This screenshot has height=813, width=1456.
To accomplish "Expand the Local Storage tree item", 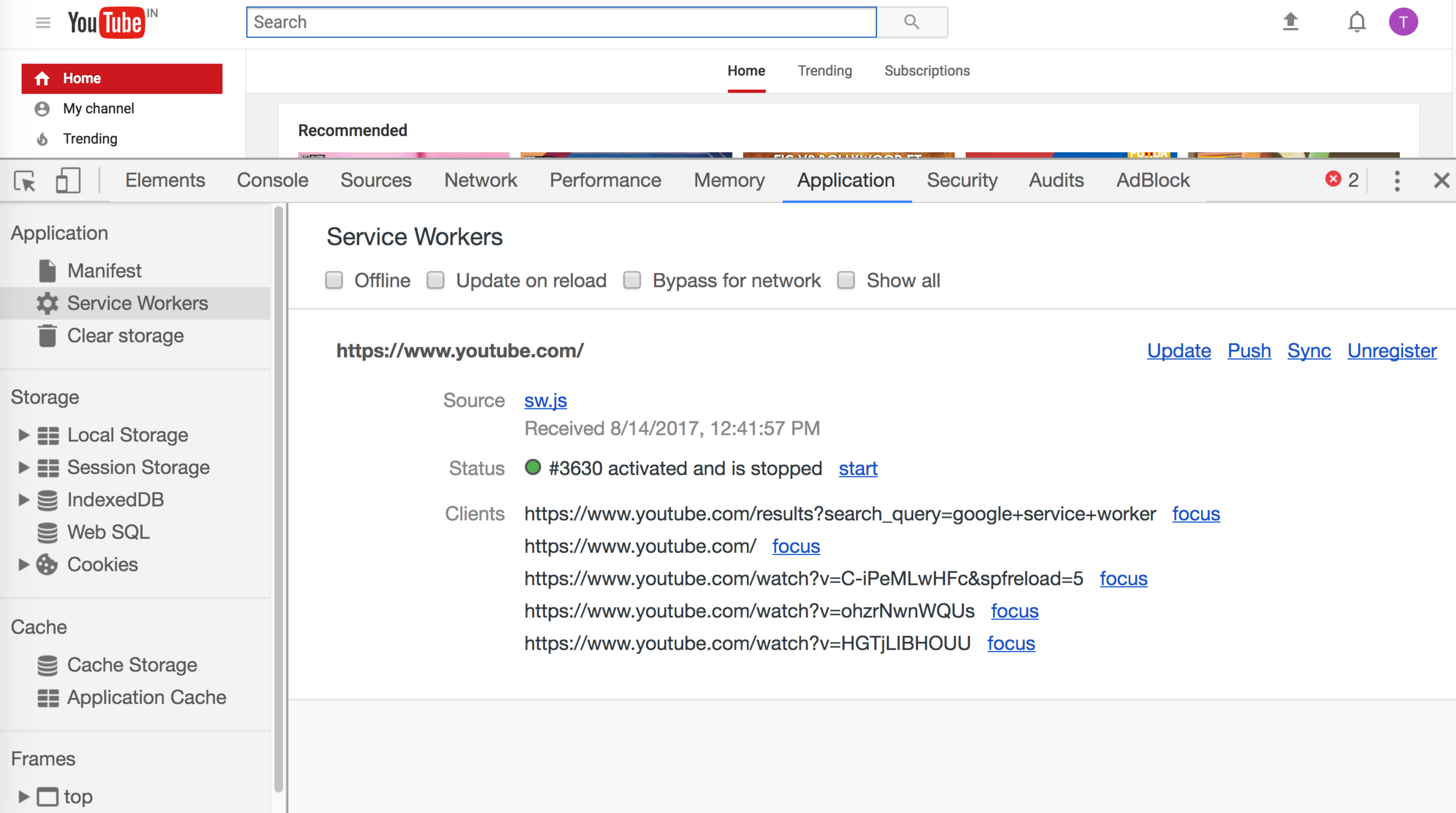I will tap(23, 435).
